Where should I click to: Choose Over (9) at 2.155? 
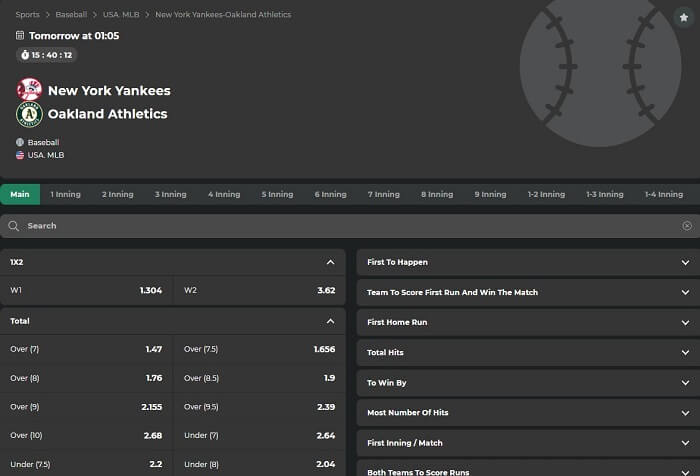86,407
